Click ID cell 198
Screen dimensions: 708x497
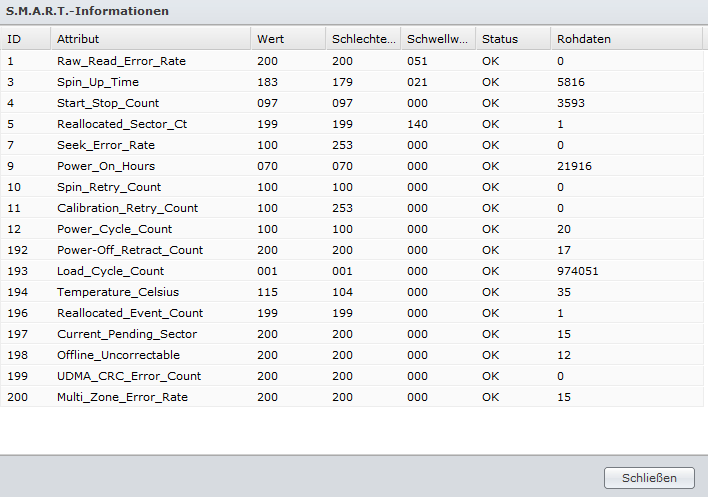tap(18, 355)
